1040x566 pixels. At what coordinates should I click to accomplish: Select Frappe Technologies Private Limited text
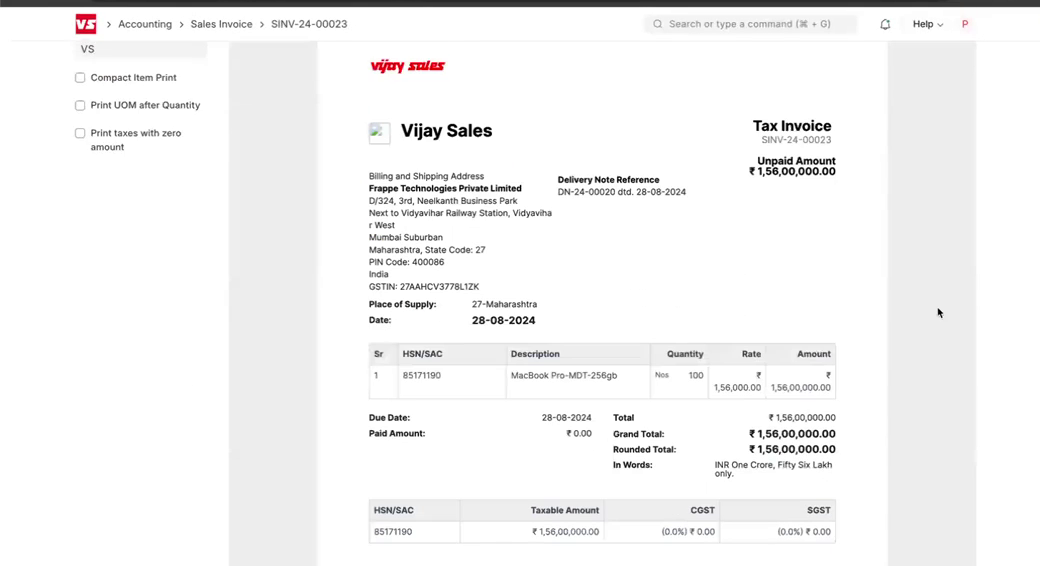coord(445,188)
